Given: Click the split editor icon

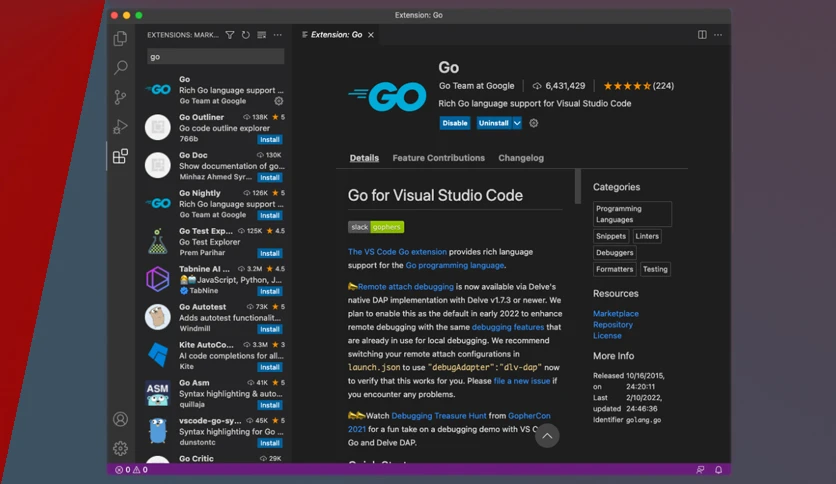Looking at the screenshot, I should (702, 35).
